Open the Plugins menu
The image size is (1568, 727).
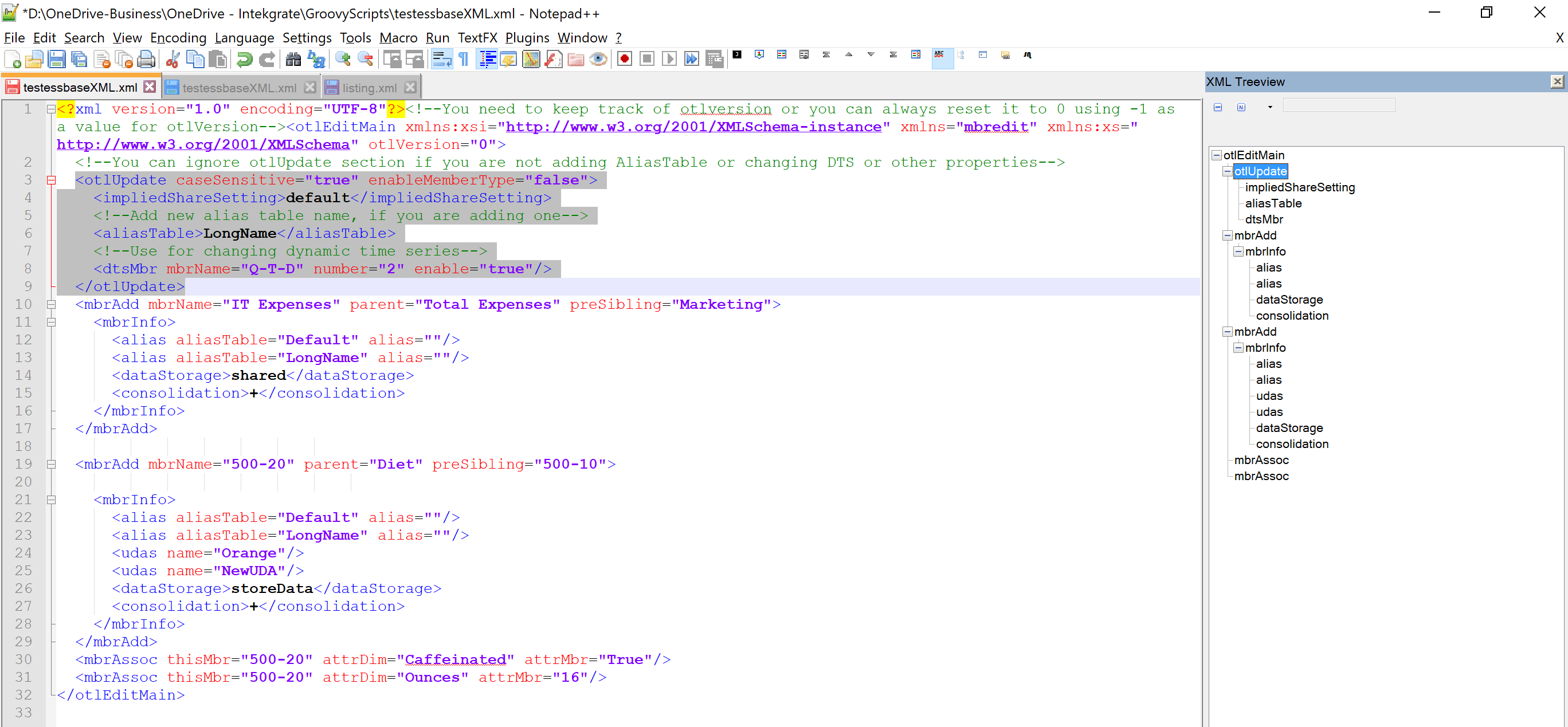[x=527, y=38]
